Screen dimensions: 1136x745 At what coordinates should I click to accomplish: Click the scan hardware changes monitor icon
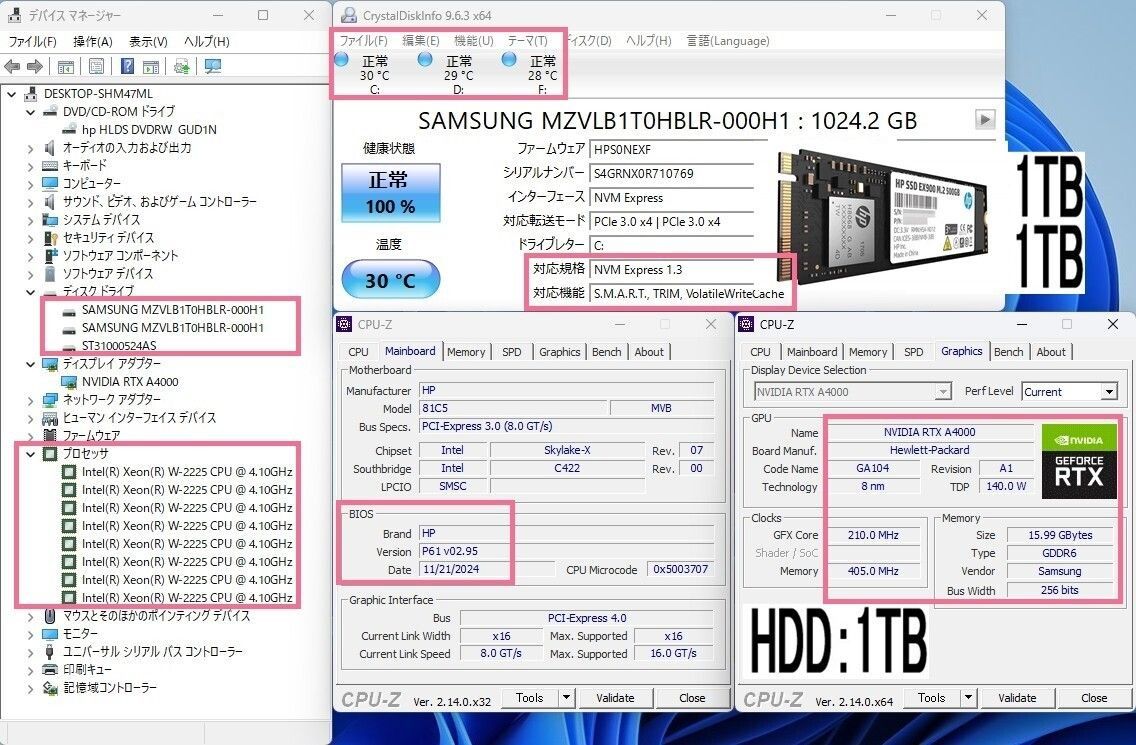click(213, 67)
